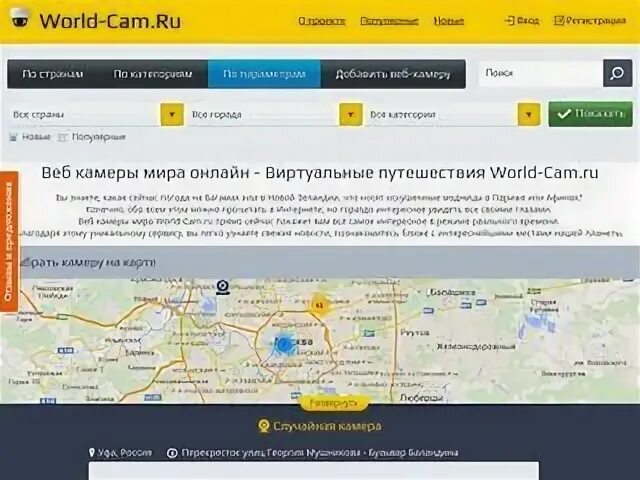640x480 pixels.
Task: Open the Новые link in header
Action: [449, 21]
